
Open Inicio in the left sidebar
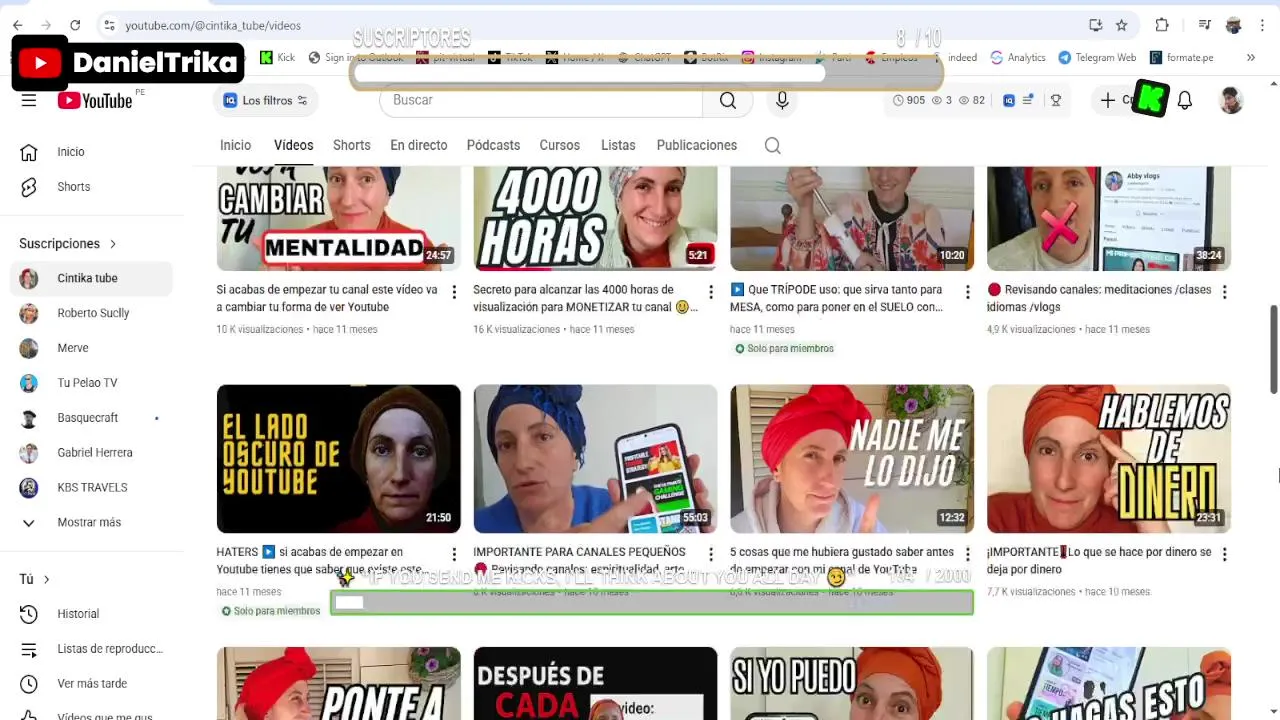[90, 152]
